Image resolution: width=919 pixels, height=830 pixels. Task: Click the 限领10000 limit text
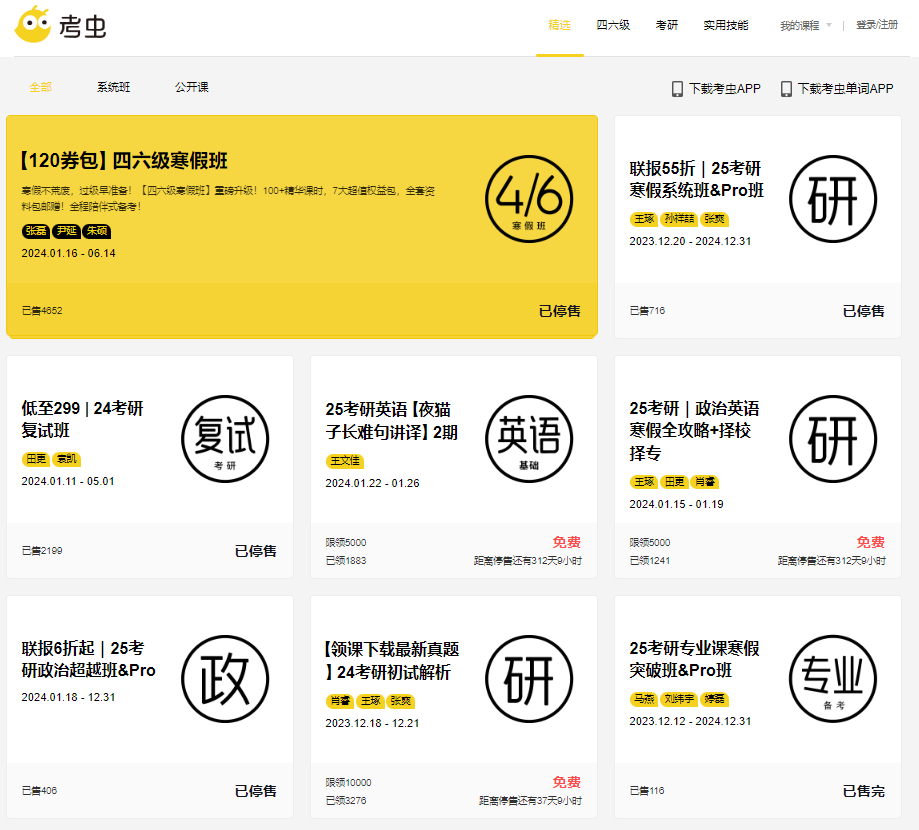click(x=349, y=783)
